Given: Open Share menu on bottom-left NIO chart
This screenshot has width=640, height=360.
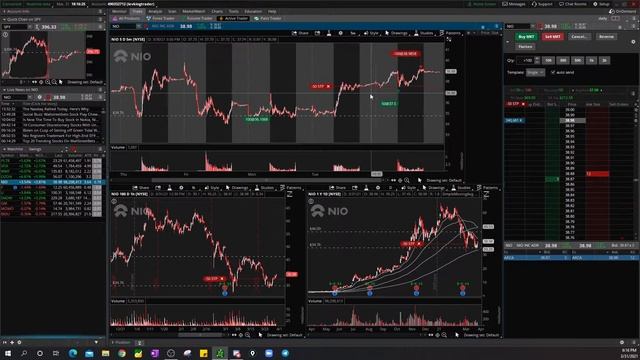Looking at the screenshot, I should tap(141, 188).
